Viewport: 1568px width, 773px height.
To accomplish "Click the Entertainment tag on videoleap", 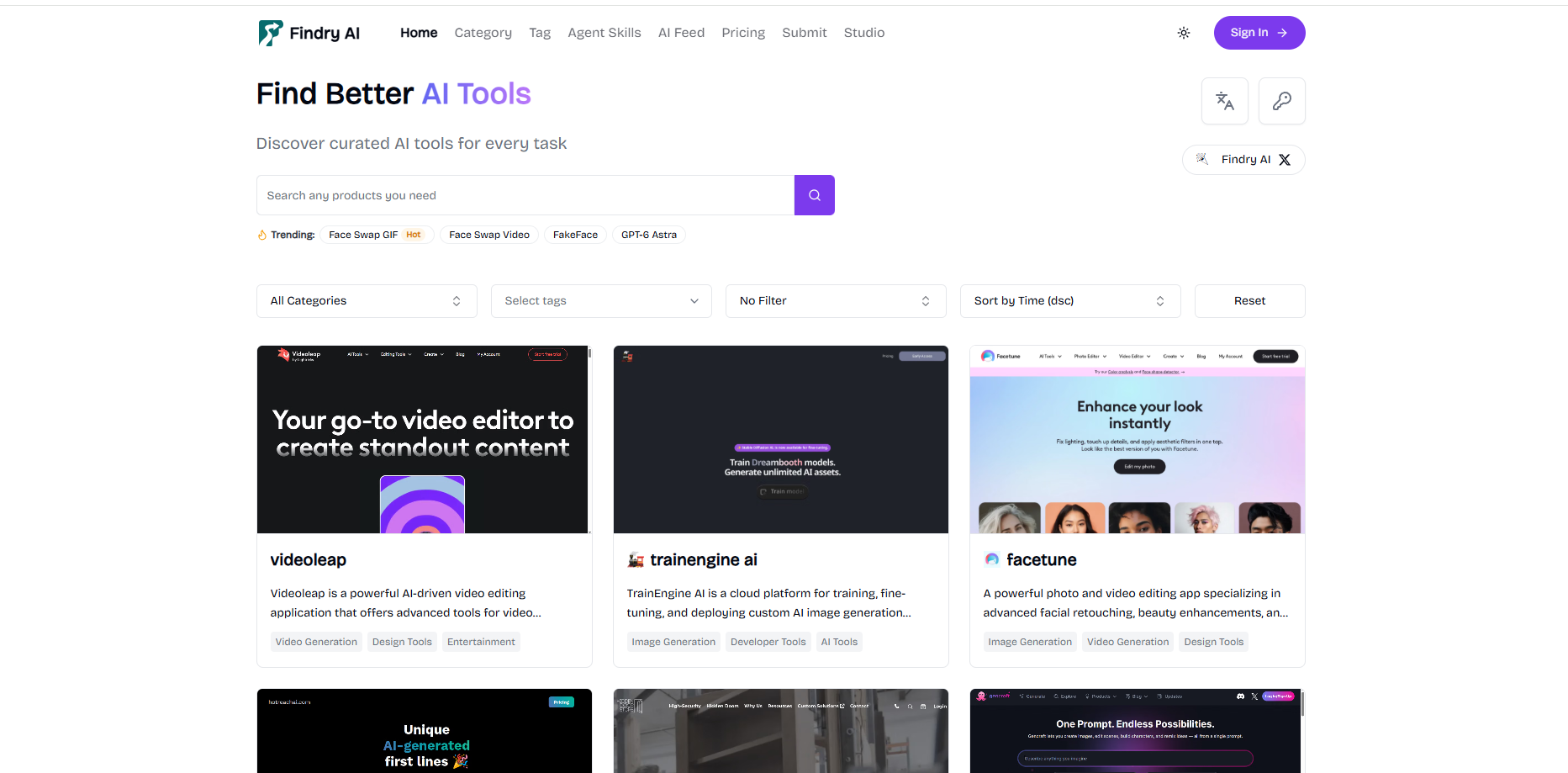I will point(481,642).
